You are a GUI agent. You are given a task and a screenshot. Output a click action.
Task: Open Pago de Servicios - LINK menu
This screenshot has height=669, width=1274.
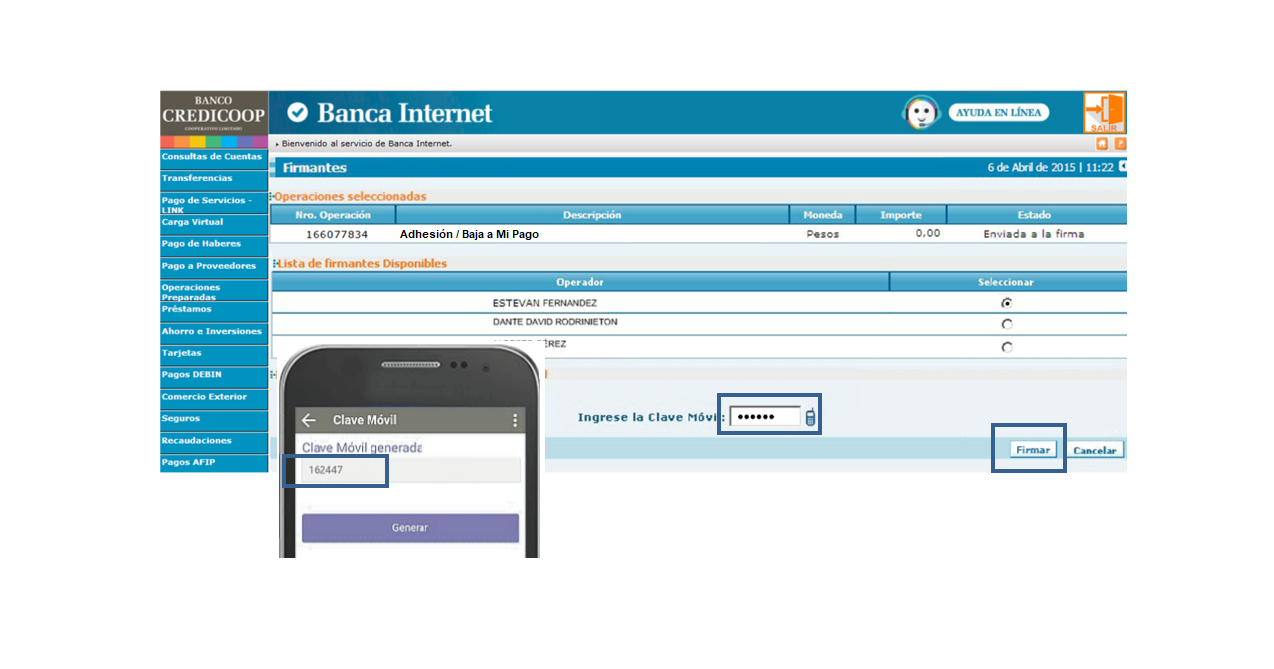[214, 203]
